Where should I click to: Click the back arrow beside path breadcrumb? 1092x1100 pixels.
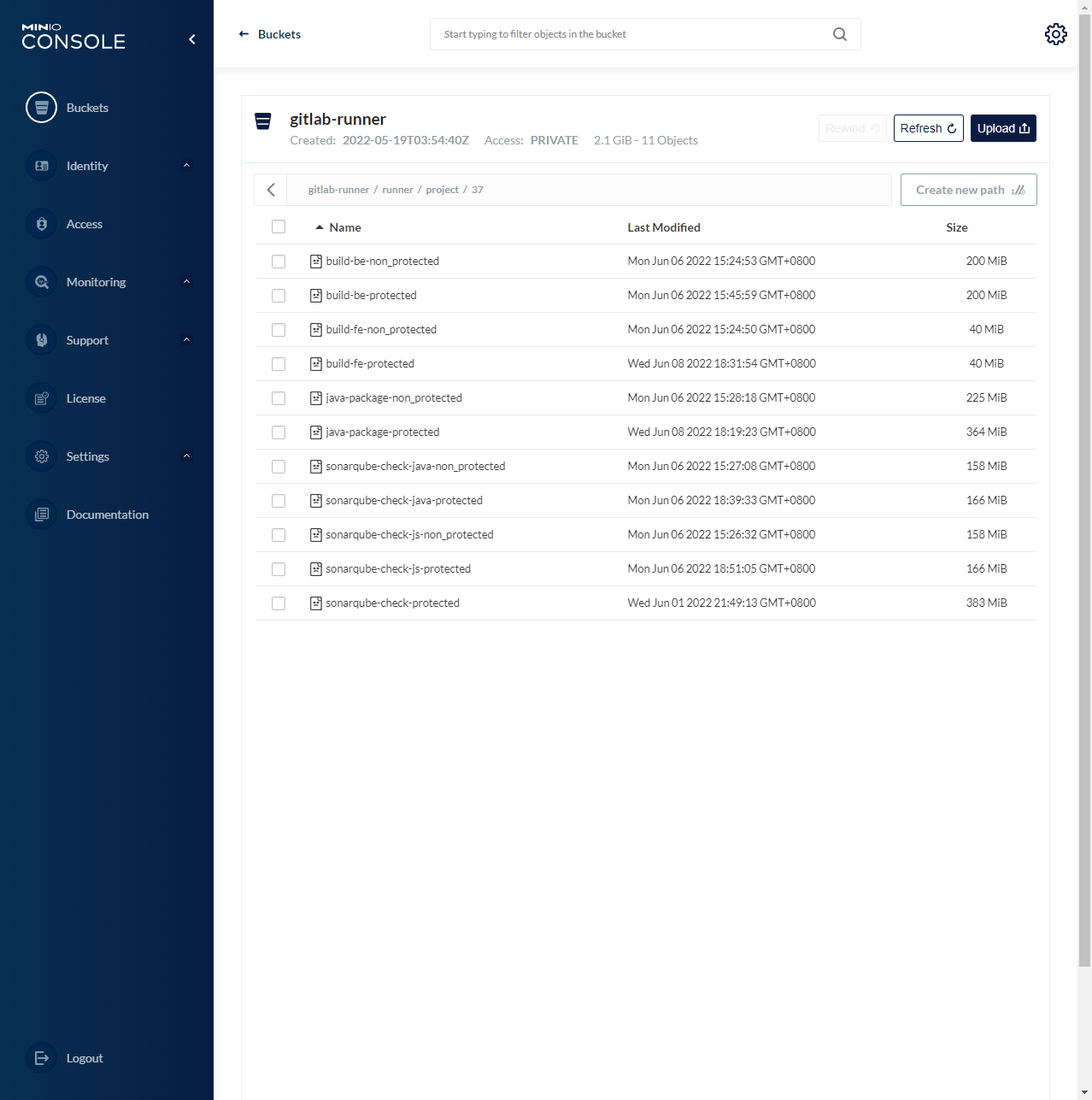tap(271, 190)
